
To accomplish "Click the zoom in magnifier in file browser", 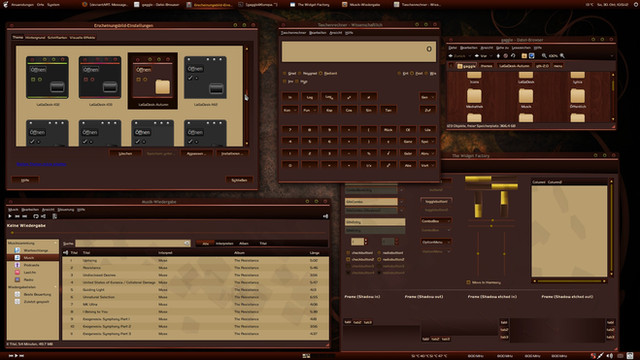I will click(x=562, y=56).
